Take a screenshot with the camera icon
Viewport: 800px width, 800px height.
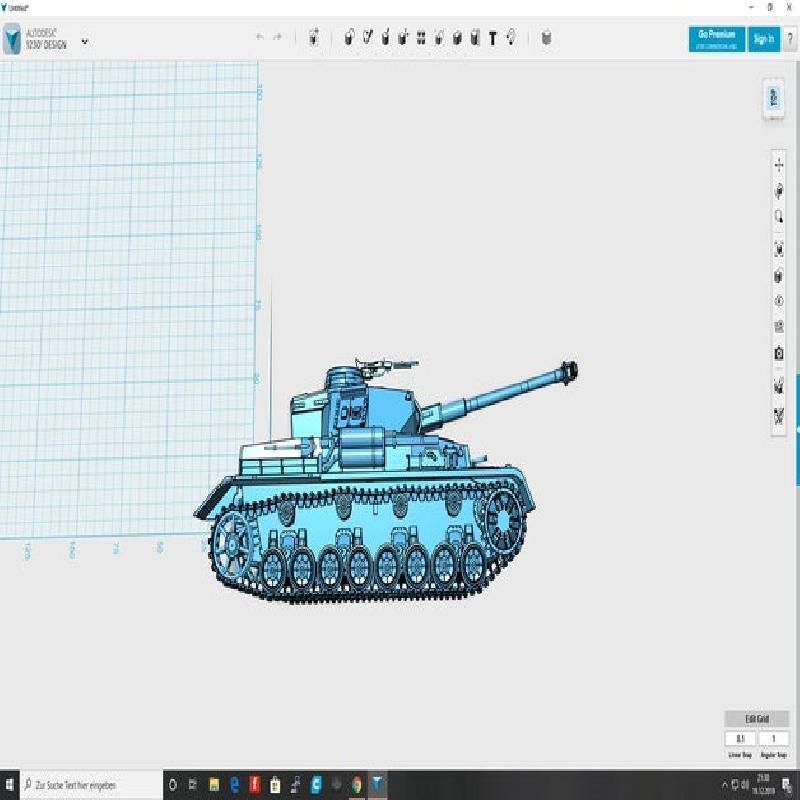779,353
